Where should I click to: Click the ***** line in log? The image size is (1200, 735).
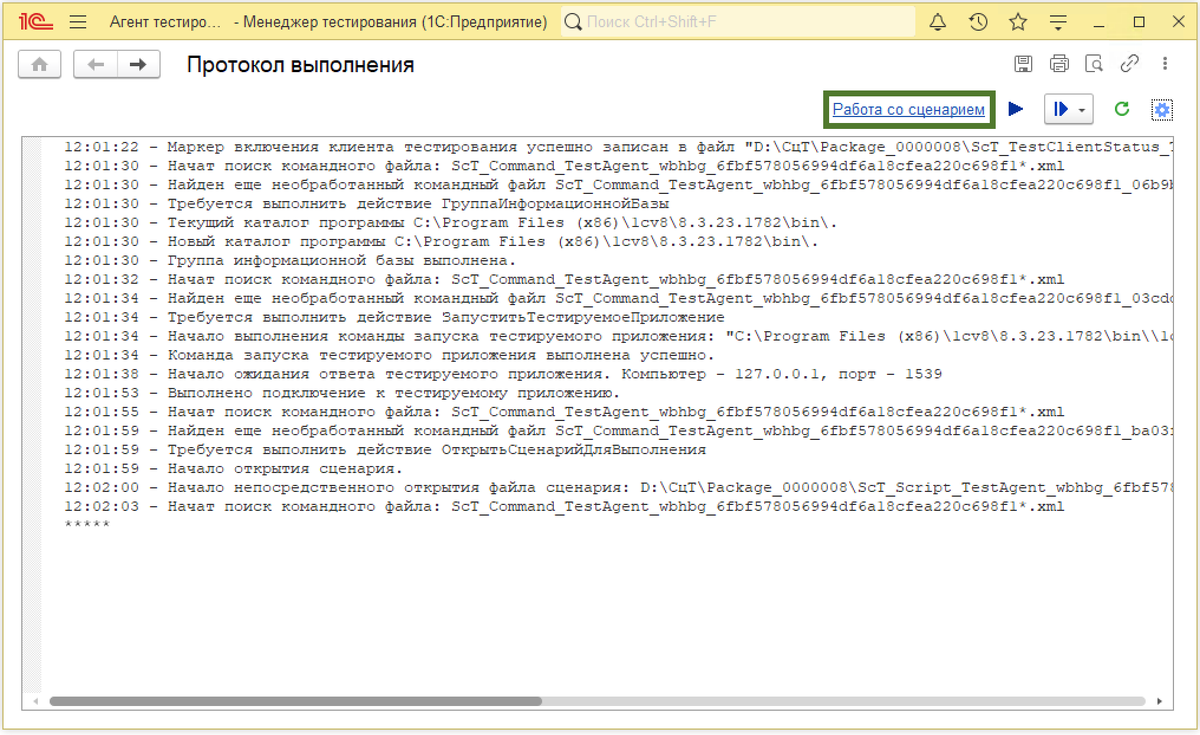pyautogui.click(x=87, y=525)
